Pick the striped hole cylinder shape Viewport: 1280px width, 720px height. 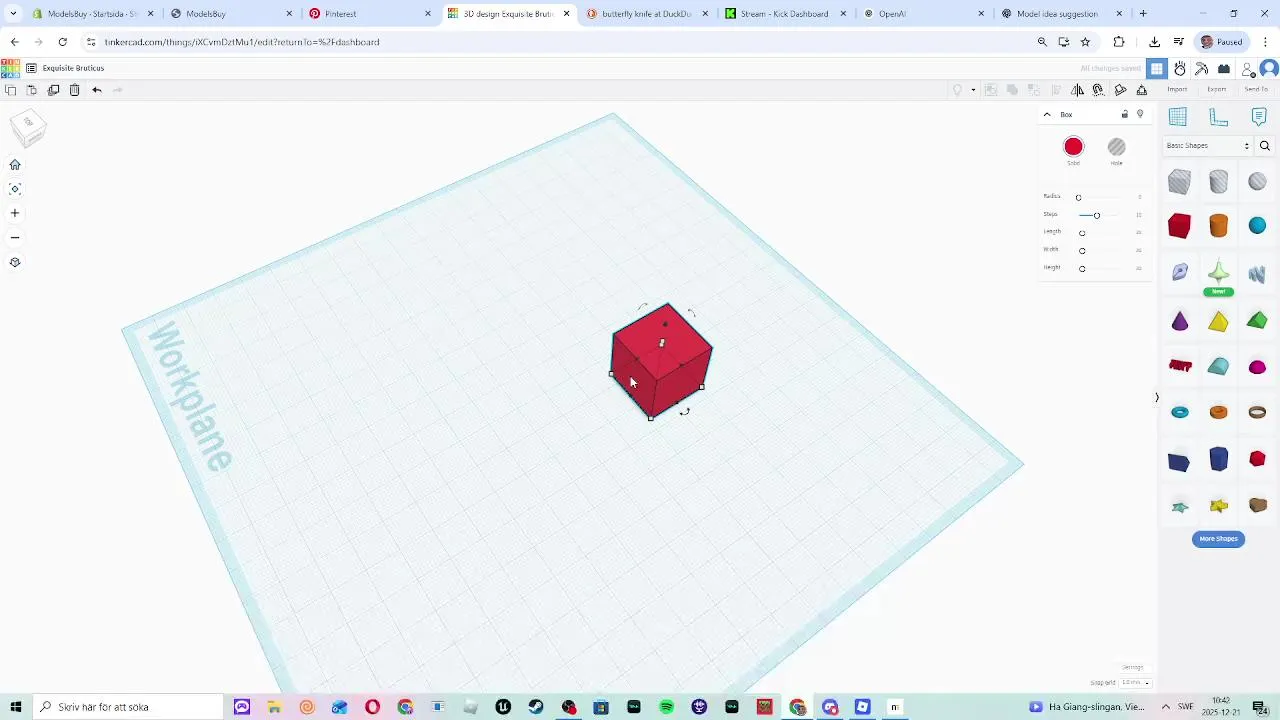click(x=1218, y=181)
